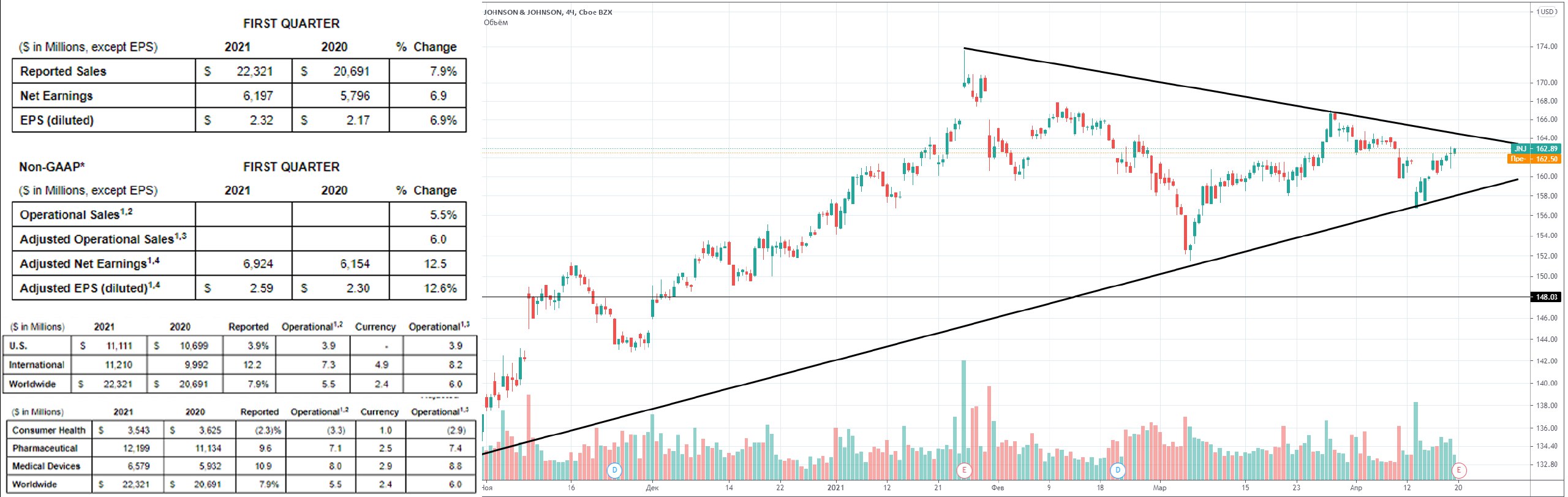Click the JNJ 162.89 last price label
Screen dimensions: 1568x497
click(1535, 149)
